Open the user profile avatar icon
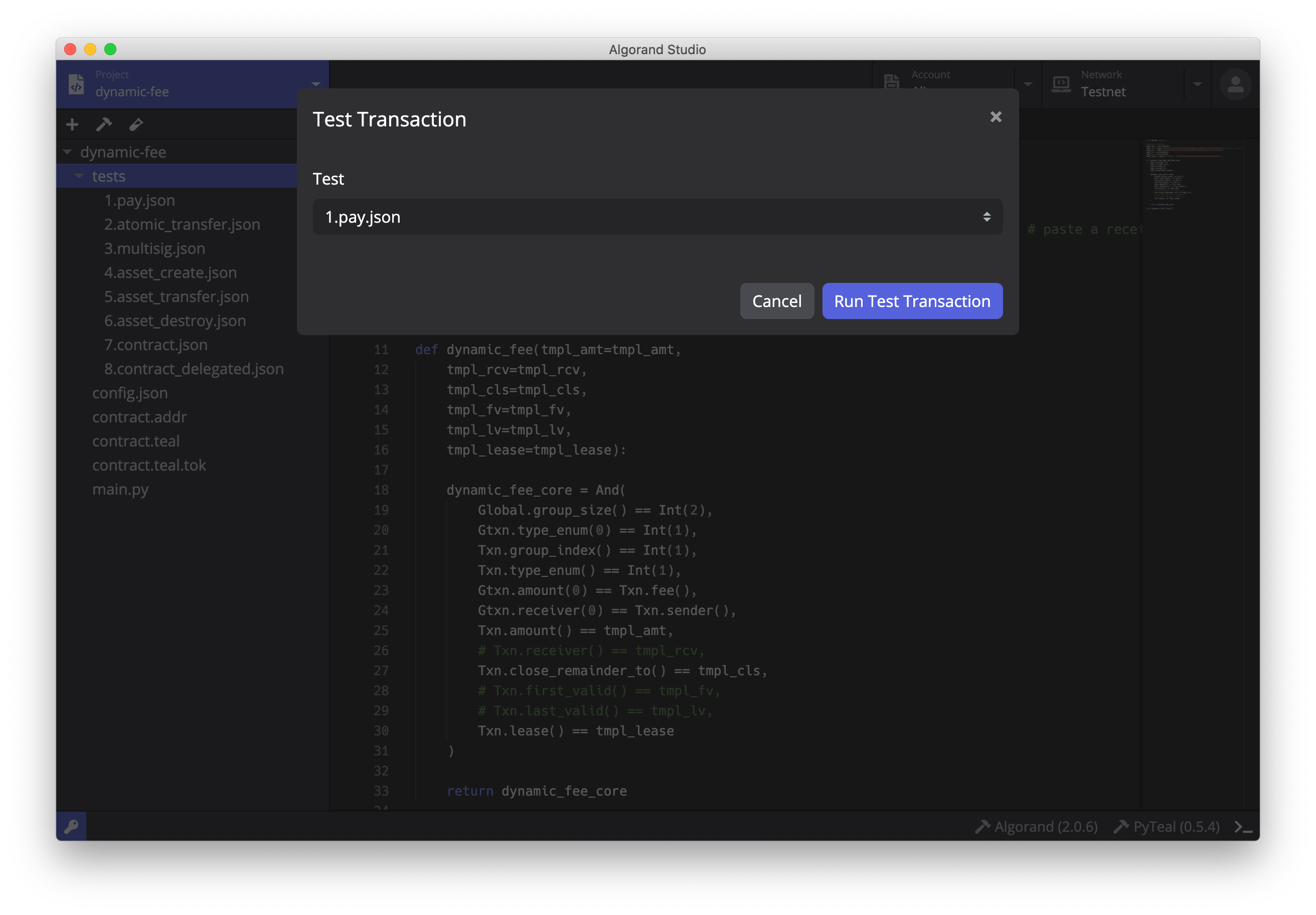The height and width of the screenshot is (915, 1316). (1235, 84)
